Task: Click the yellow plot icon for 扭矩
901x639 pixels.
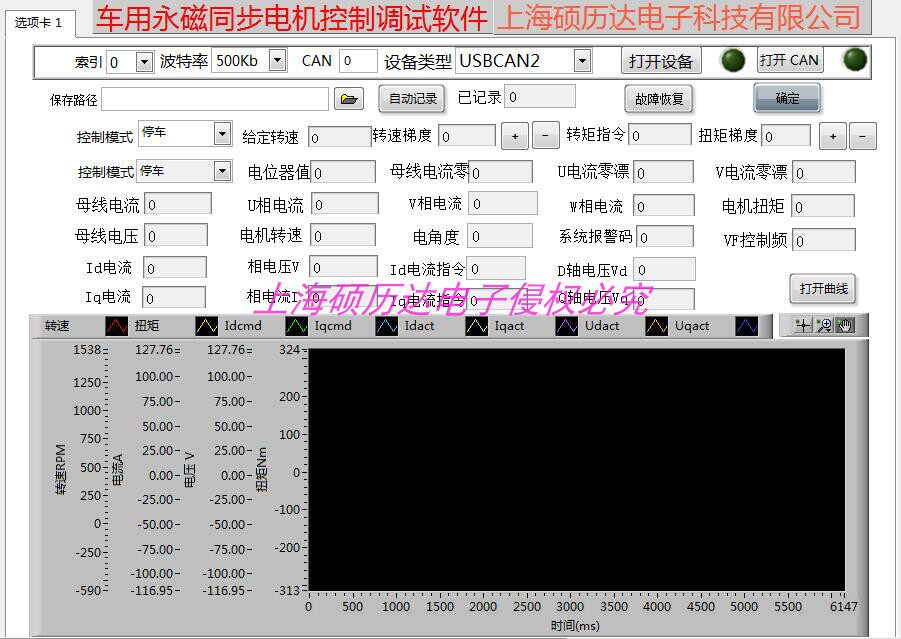Action: coord(206,326)
